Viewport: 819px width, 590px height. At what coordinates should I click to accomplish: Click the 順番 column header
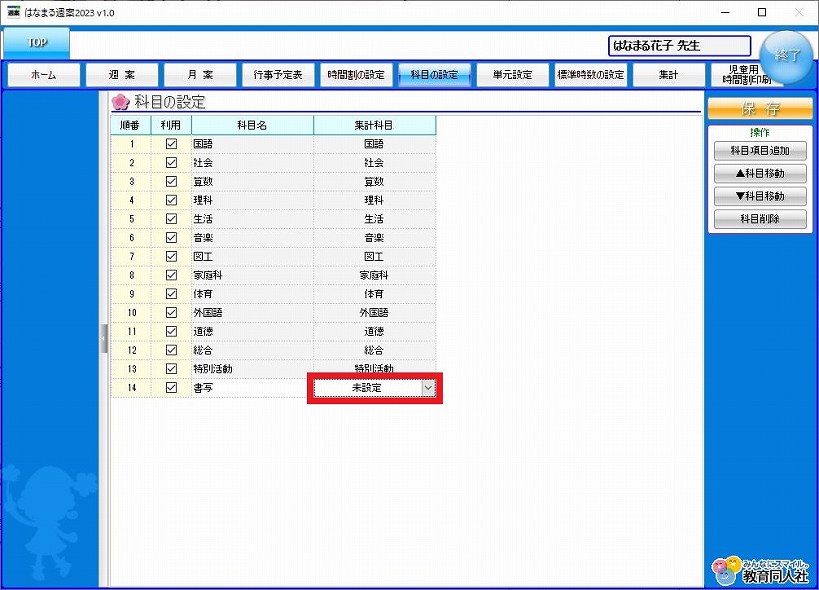[x=131, y=125]
